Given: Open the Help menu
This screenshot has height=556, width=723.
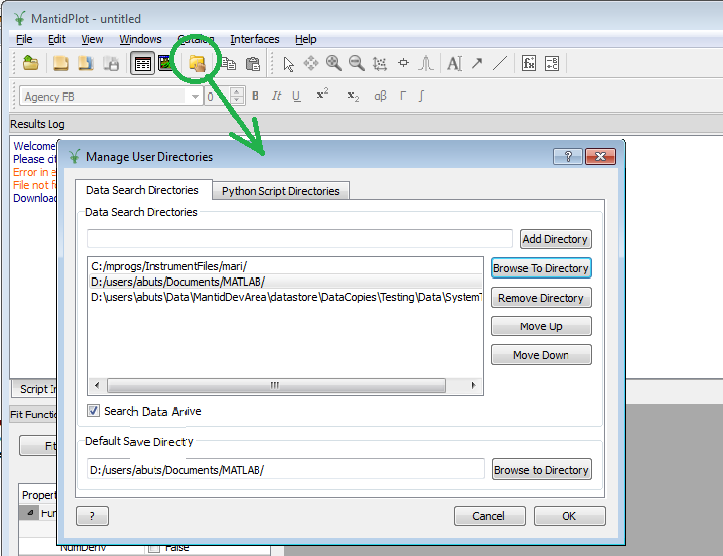Looking at the screenshot, I should (305, 39).
